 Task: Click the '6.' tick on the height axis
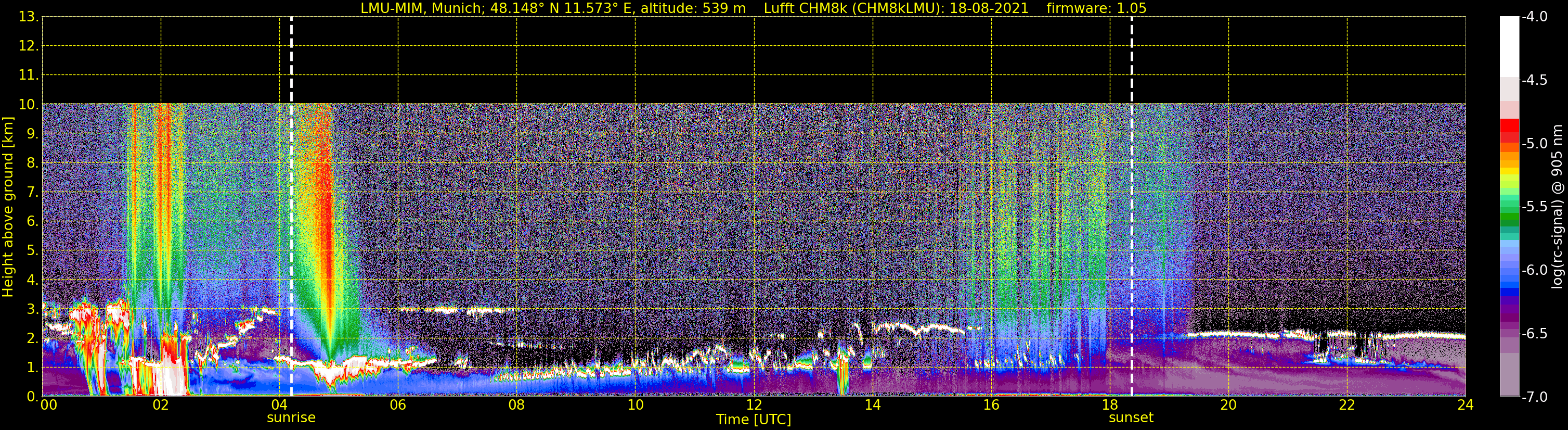[x=33, y=222]
